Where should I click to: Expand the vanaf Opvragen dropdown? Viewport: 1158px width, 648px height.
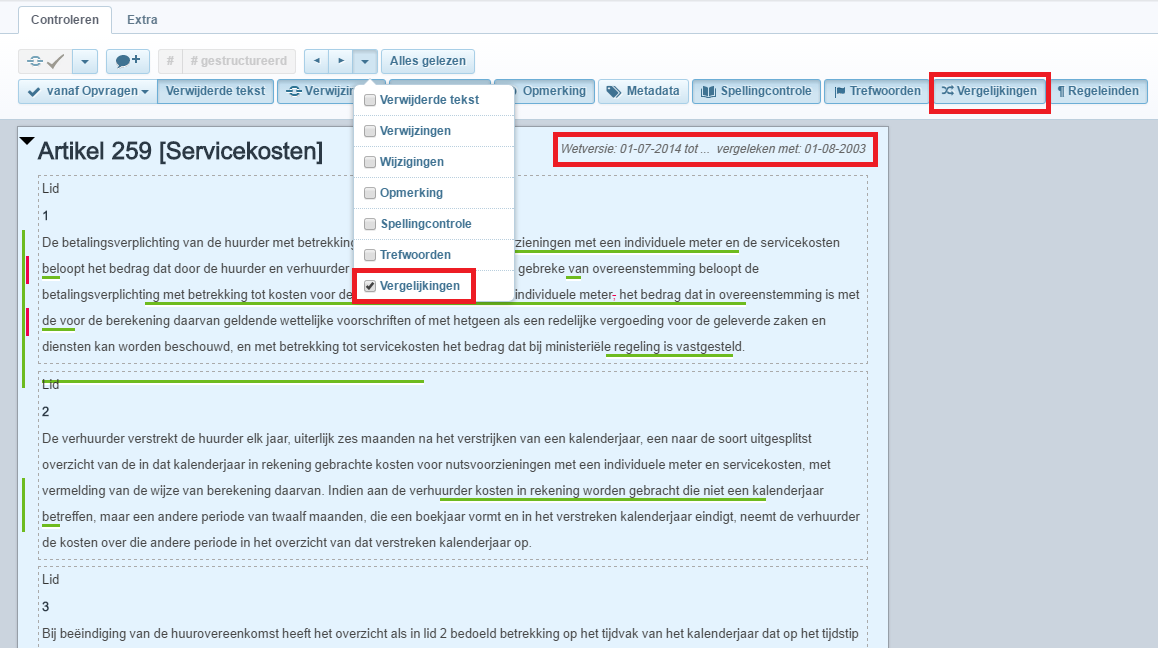[88, 91]
